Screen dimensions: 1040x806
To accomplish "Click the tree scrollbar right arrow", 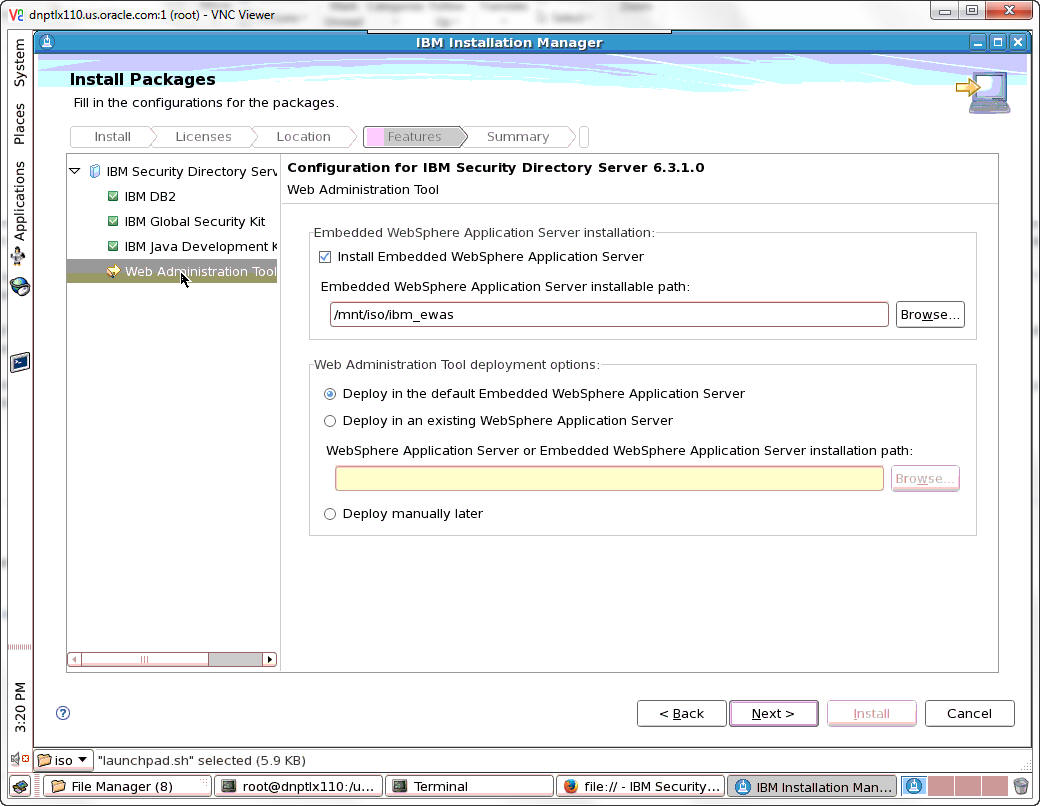I will point(269,659).
